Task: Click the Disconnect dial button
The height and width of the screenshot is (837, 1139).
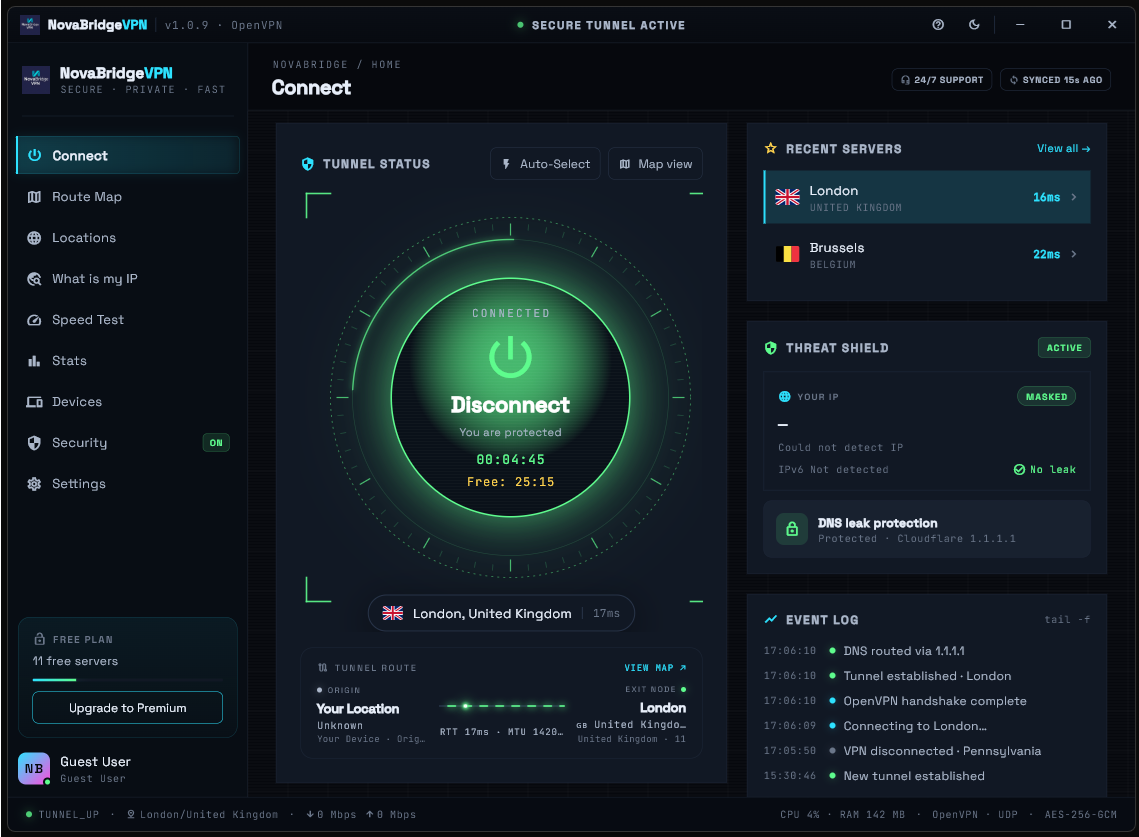Action: pyautogui.click(x=510, y=397)
